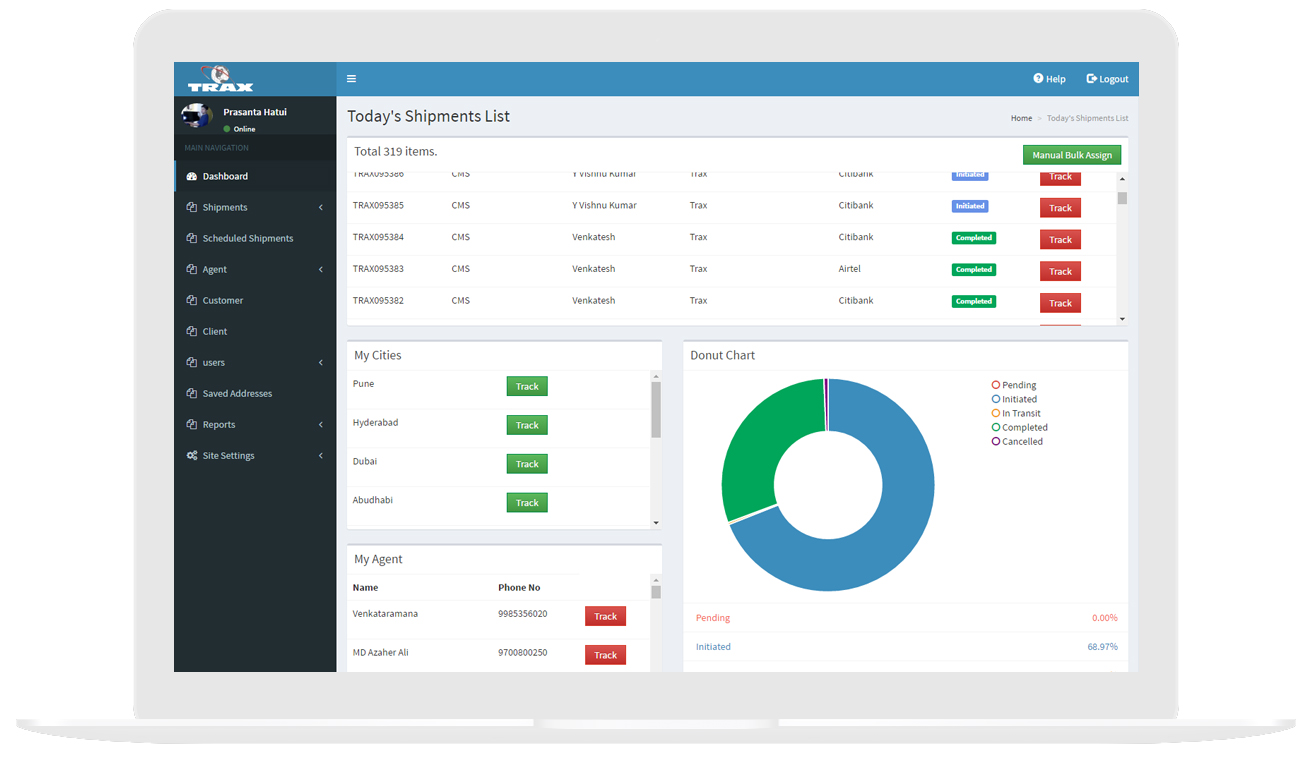The height and width of the screenshot is (757, 1312).
Task: Track shipment TRAX095382
Action: click(1060, 303)
